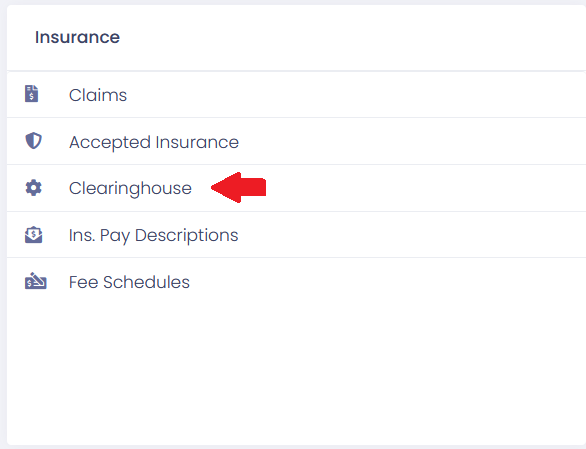The height and width of the screenshot is (449, 586).
Task: Click the red arrow pointing at Clearinghouse
Action: pyautogui.click(x=238, y=187)
